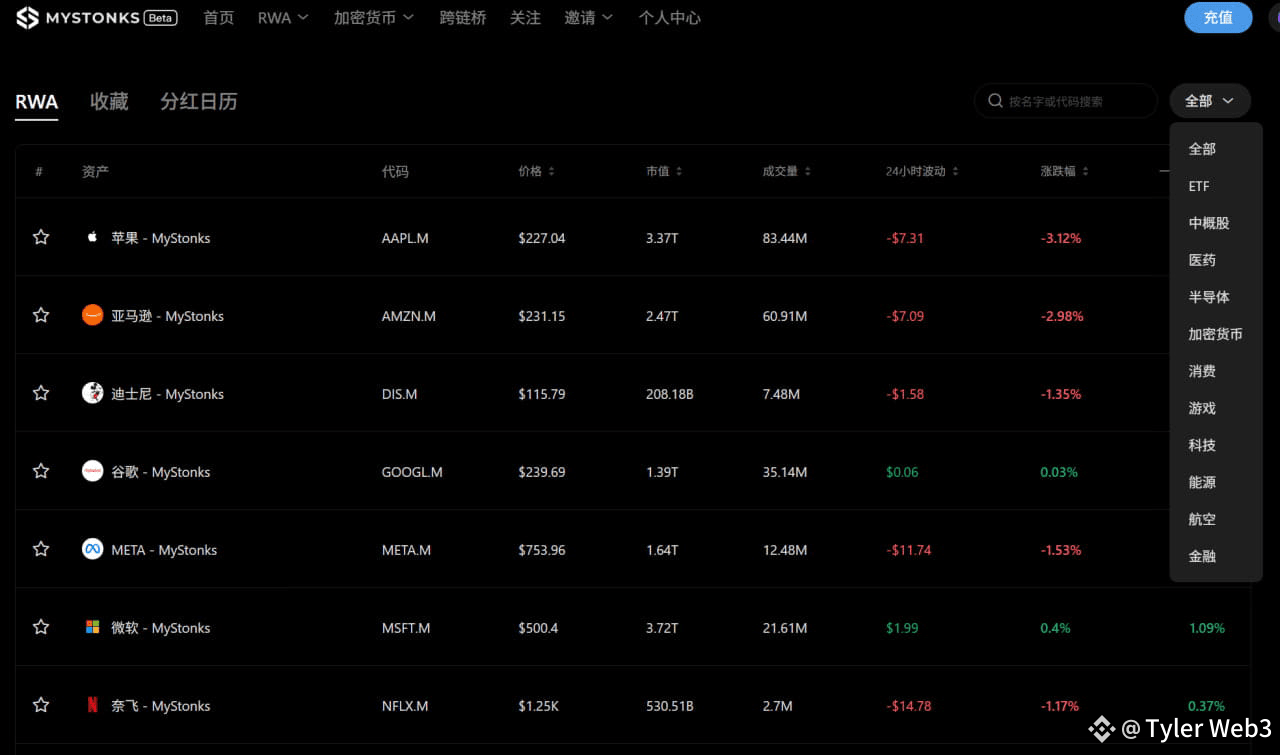Collapse the 全部 category filter dropdown

pyautogui.click(x=1210, y=101)
